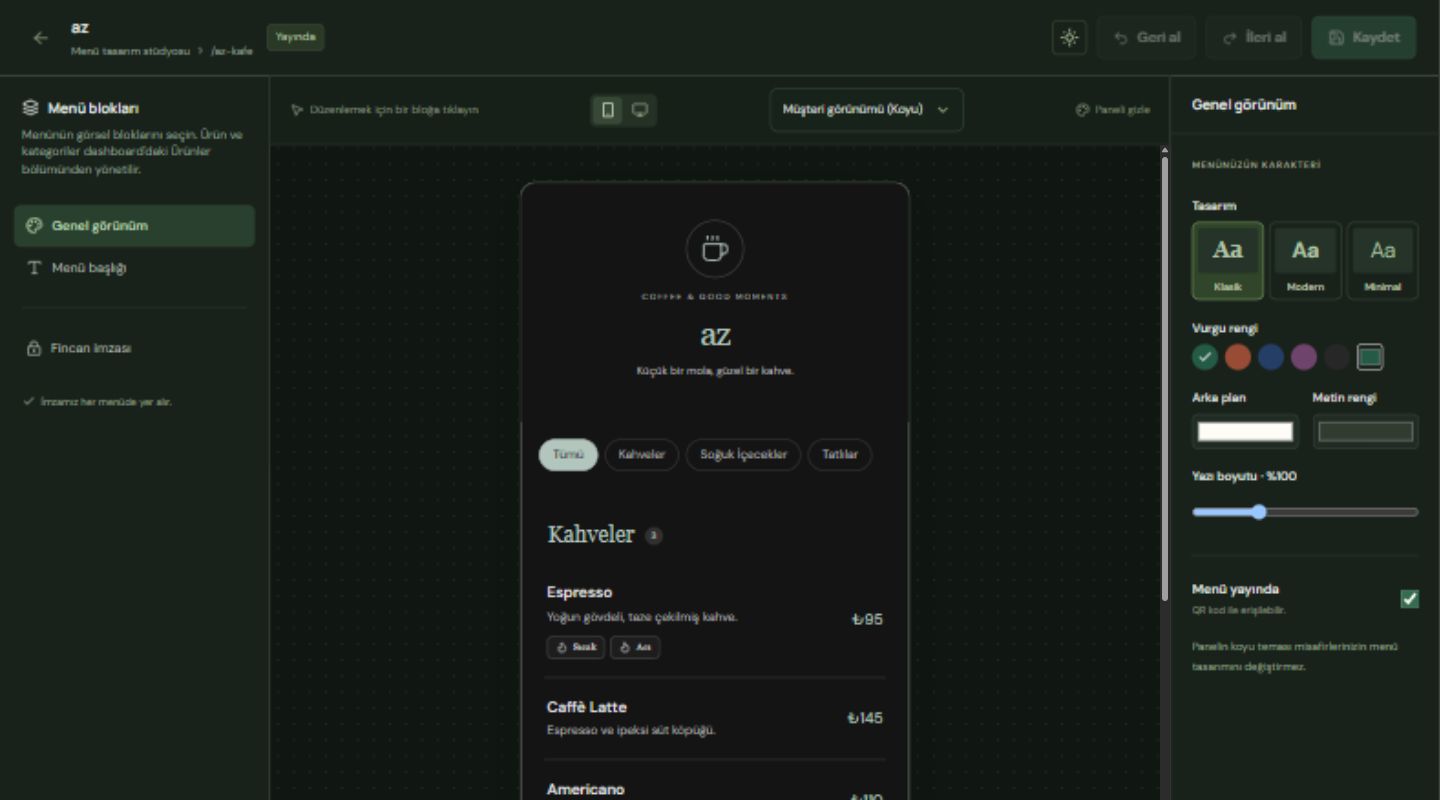Click Espresso item in menu preview

(x=715, y=620)
